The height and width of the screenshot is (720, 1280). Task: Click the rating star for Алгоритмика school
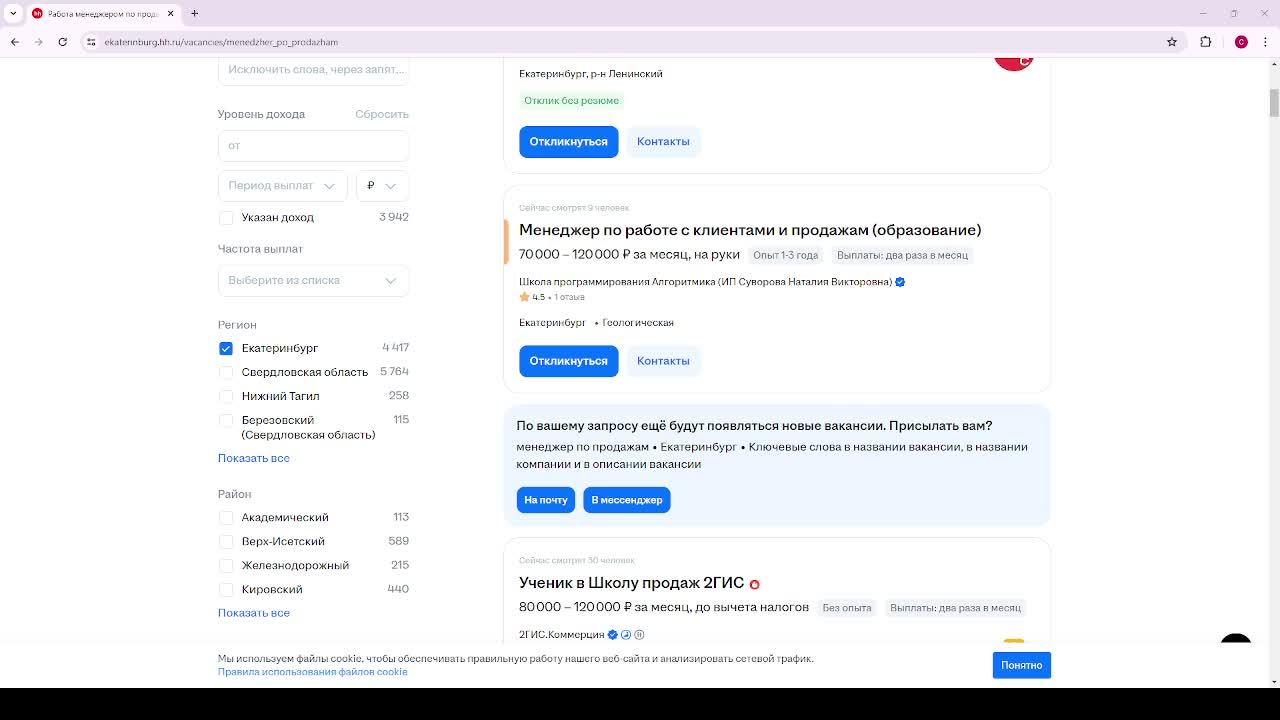click(x=524, y=297)
